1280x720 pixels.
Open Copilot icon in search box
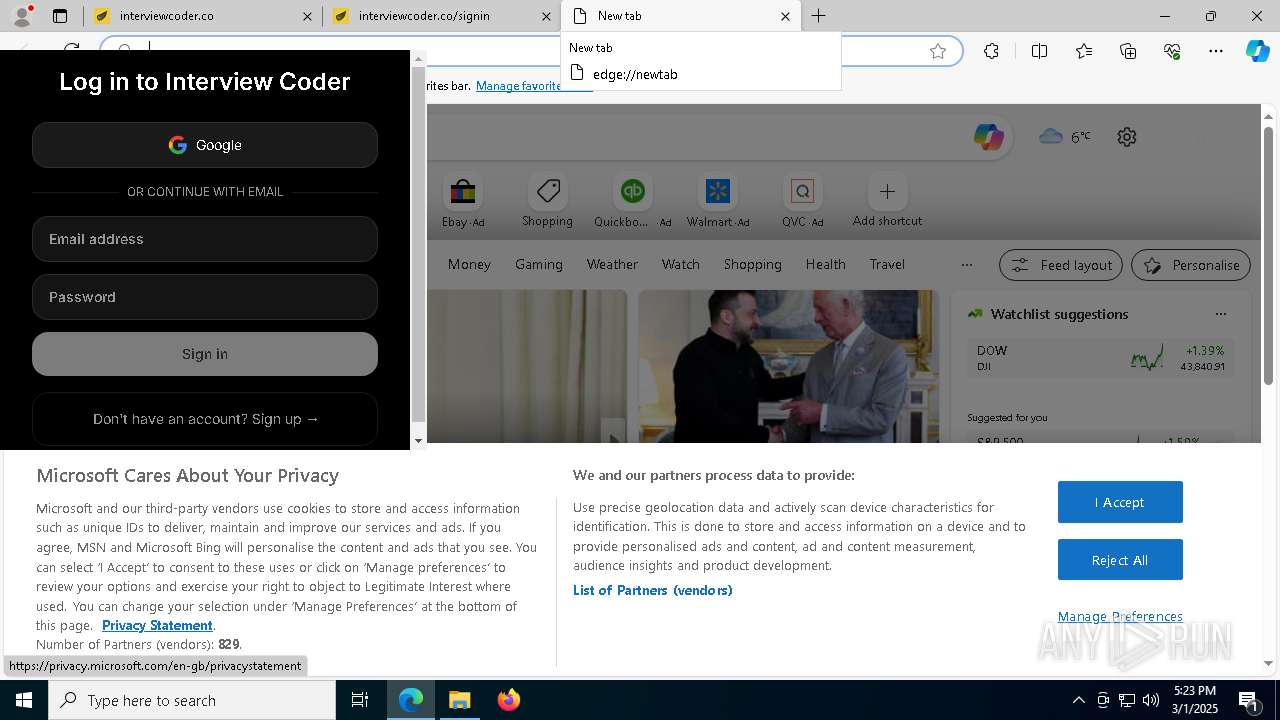point(989,137)
